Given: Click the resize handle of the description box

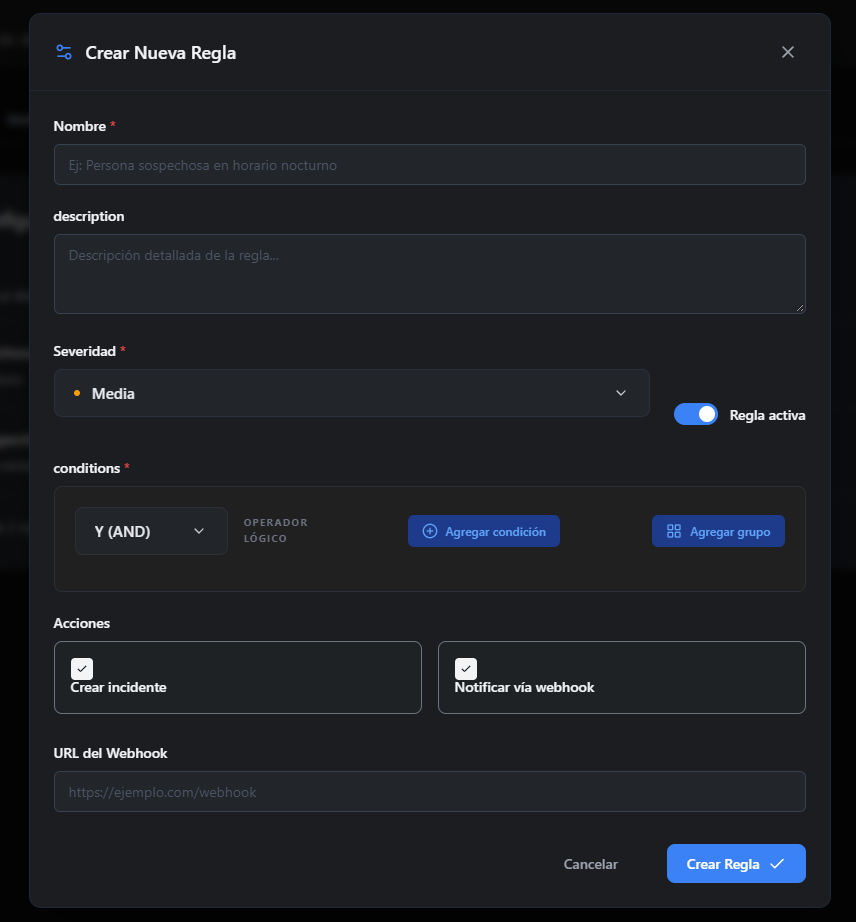Looking at the screenshot, I should pos(800,308).
